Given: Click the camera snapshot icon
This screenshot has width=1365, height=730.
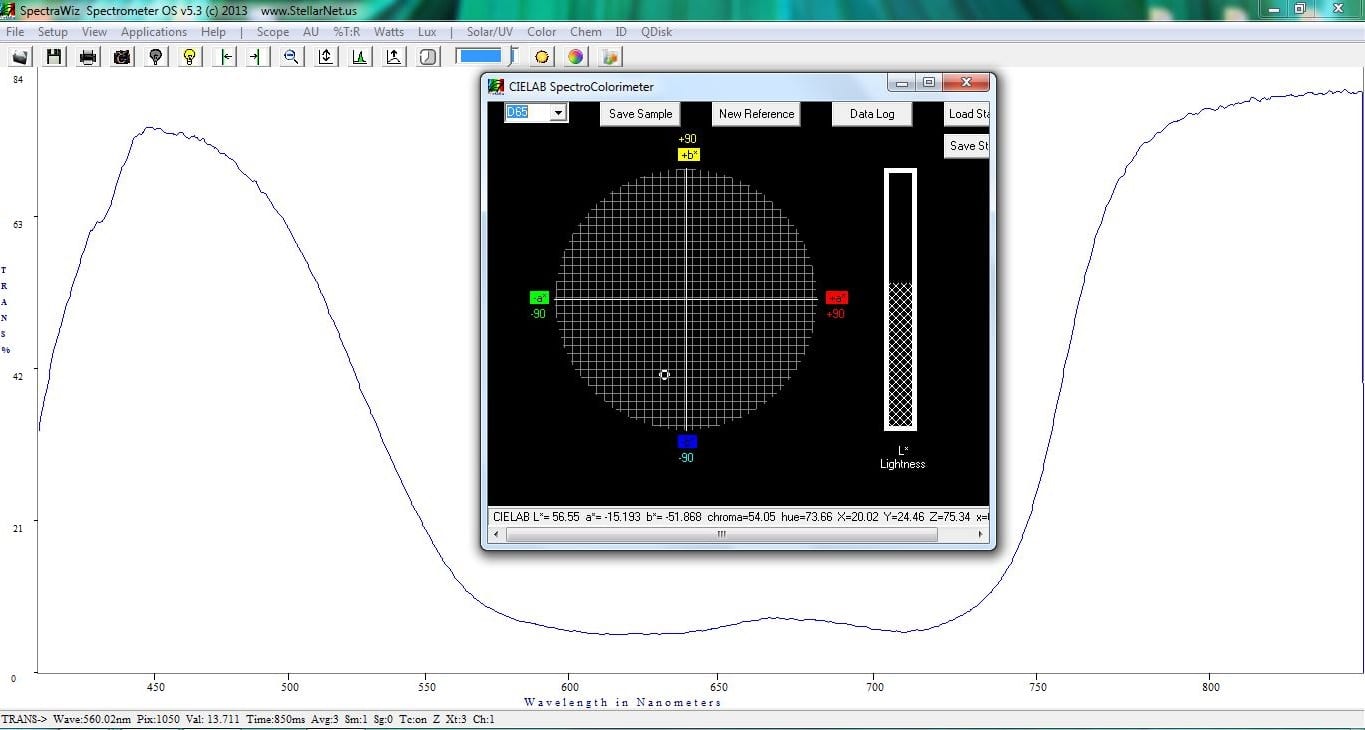Looking at the screenshot, I should pos(122,57).
